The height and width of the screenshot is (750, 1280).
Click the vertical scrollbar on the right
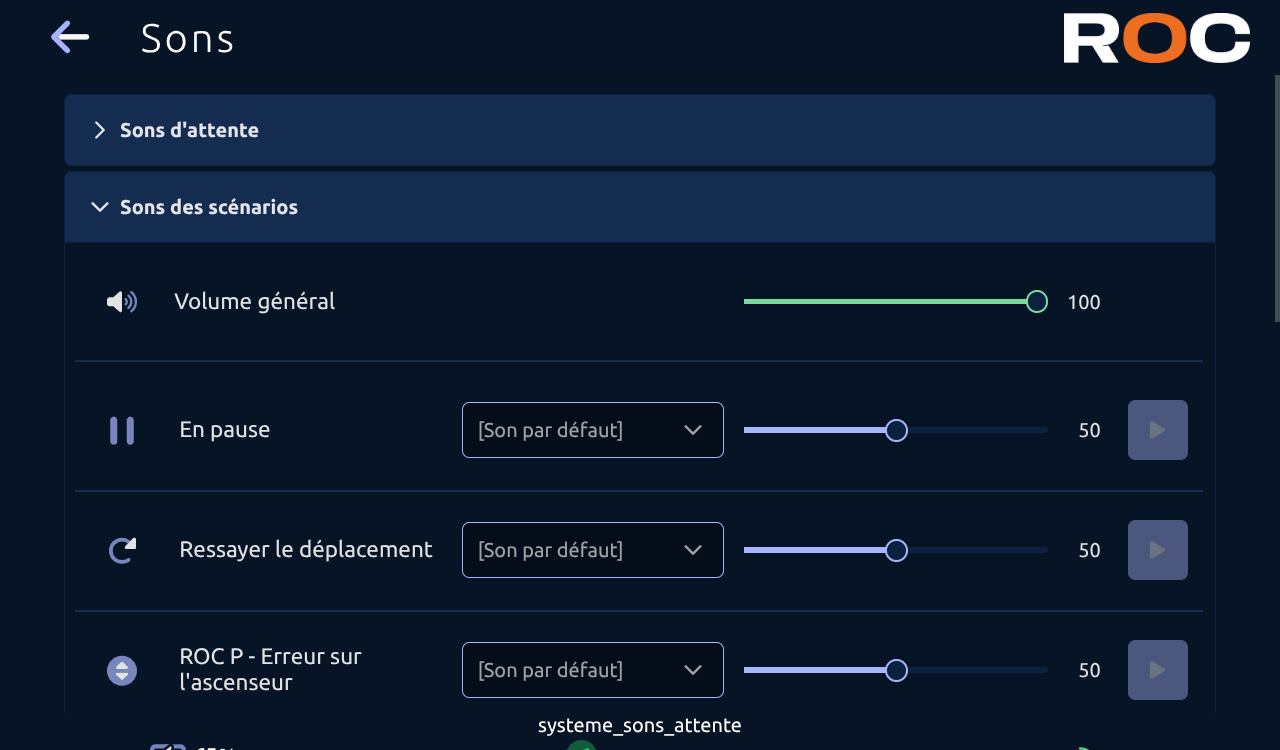click(x=1276, y=198)
